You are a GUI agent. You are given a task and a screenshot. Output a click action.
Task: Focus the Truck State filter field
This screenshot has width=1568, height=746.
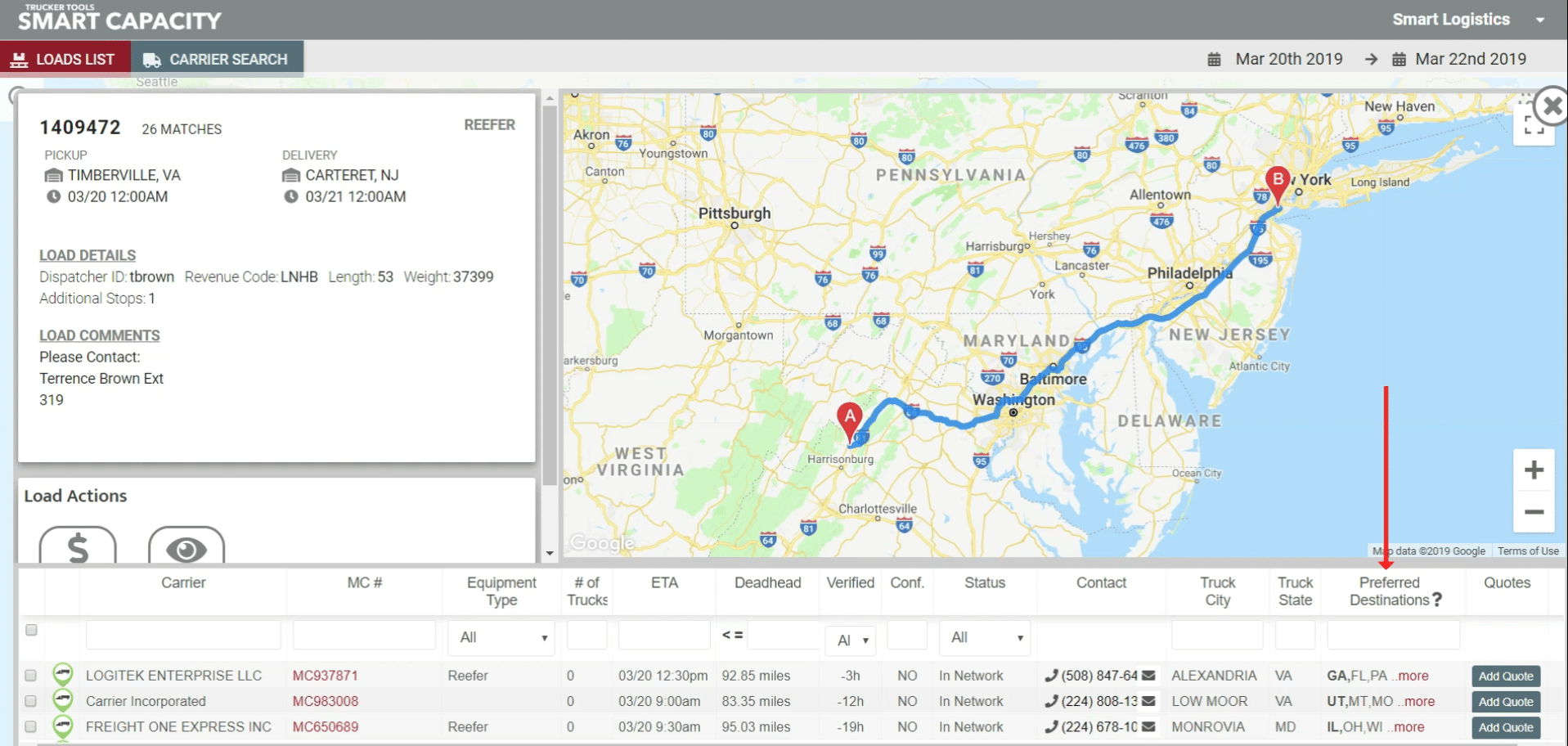(x=1295, y=636)
